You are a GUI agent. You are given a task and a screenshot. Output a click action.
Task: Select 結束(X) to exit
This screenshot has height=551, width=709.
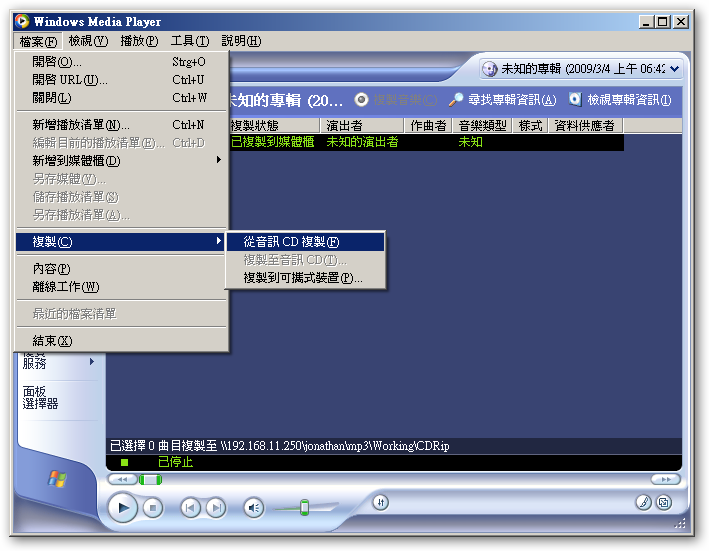121,341
